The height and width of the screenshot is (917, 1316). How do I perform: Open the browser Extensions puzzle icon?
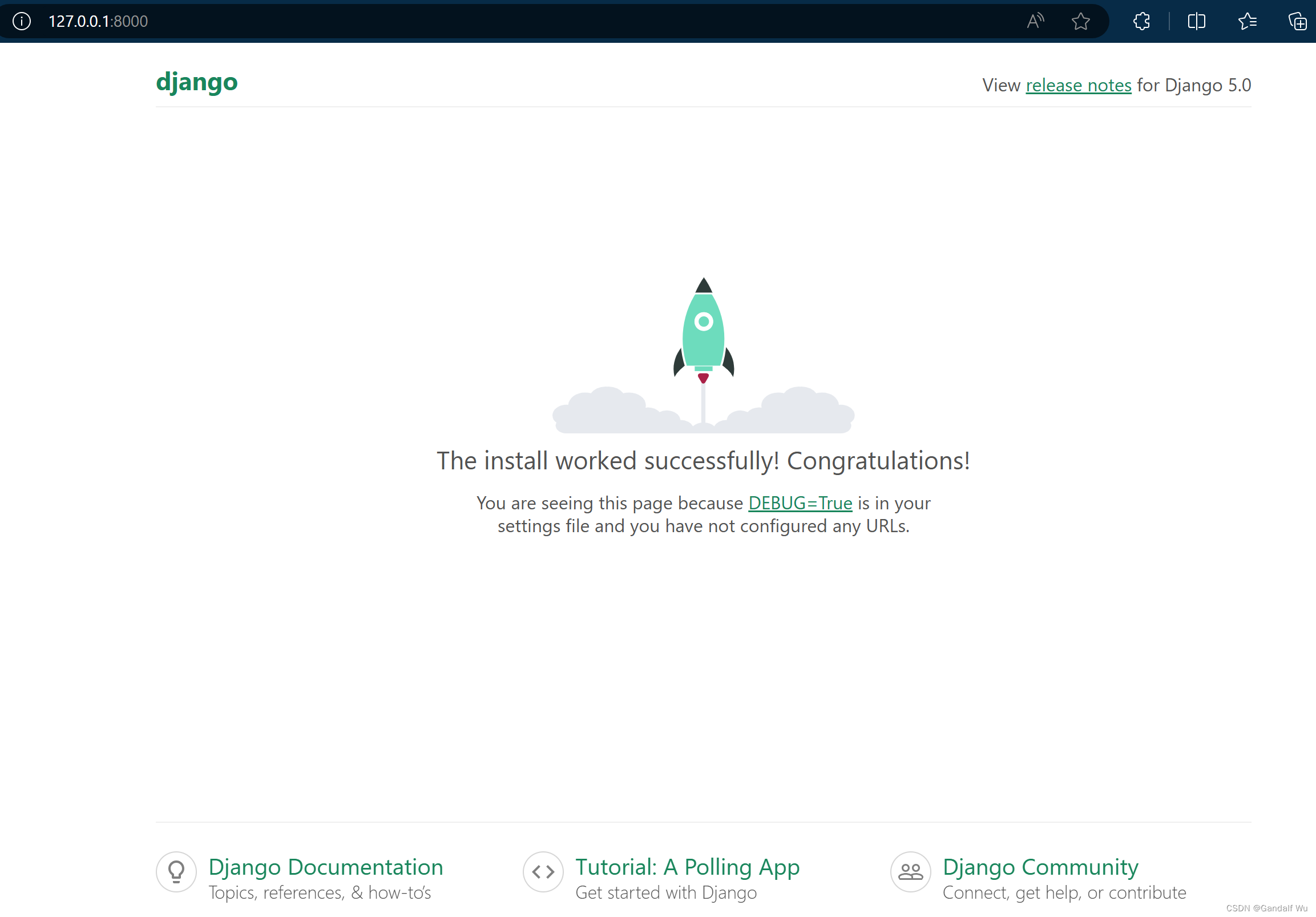[1141, 21]
